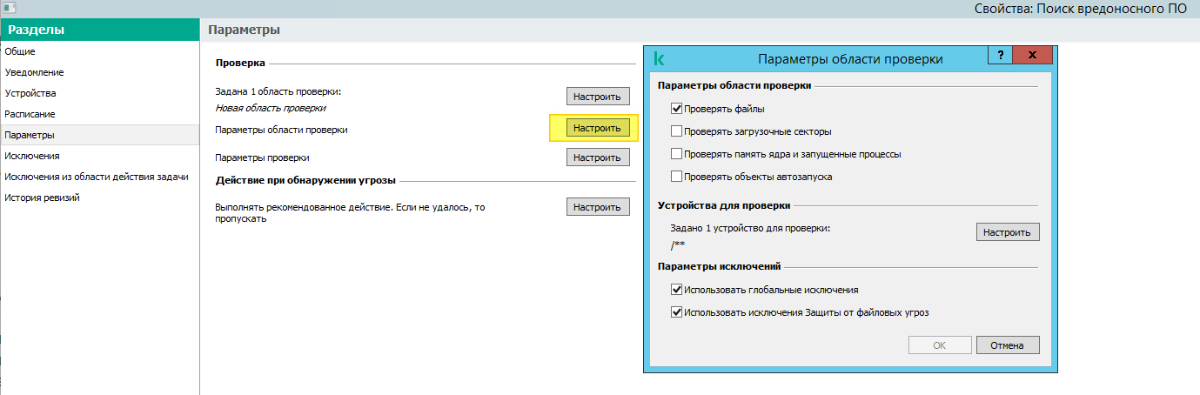The height and width of the screenshot is (395, 1200).
Task: Enable Проверять память ядра и запущенные процессы
Action: point(677,154)
